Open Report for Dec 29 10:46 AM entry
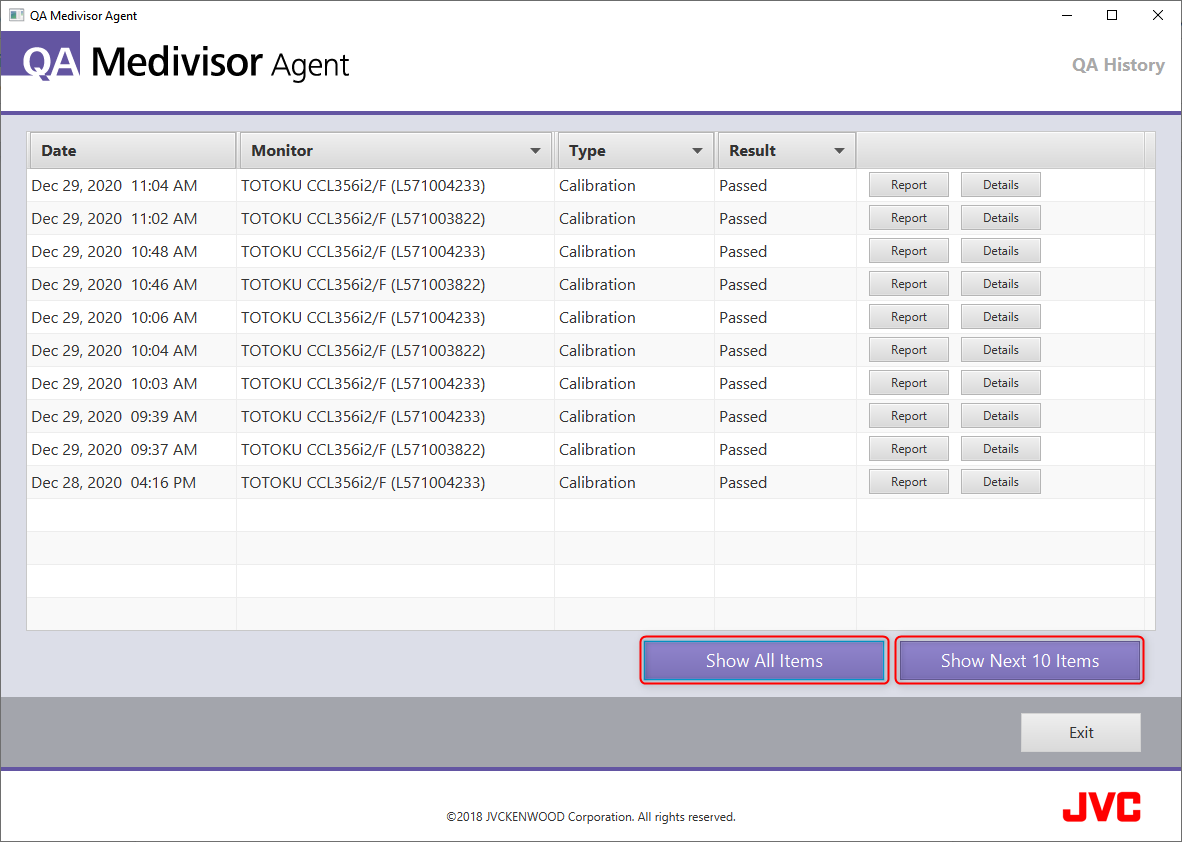1182x842 pixels. tap(908, 284)
